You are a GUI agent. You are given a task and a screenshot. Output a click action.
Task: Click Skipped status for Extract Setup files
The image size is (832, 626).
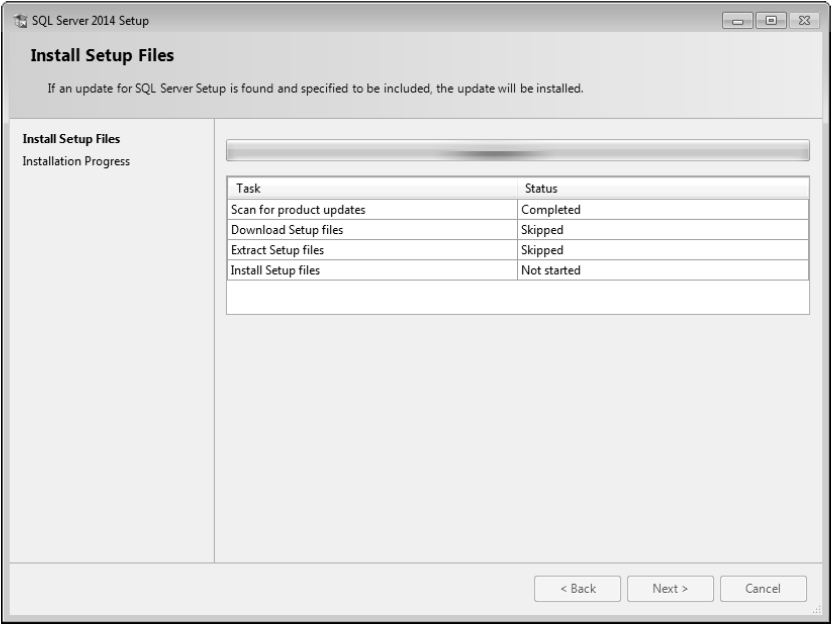(x=663, y=250)
